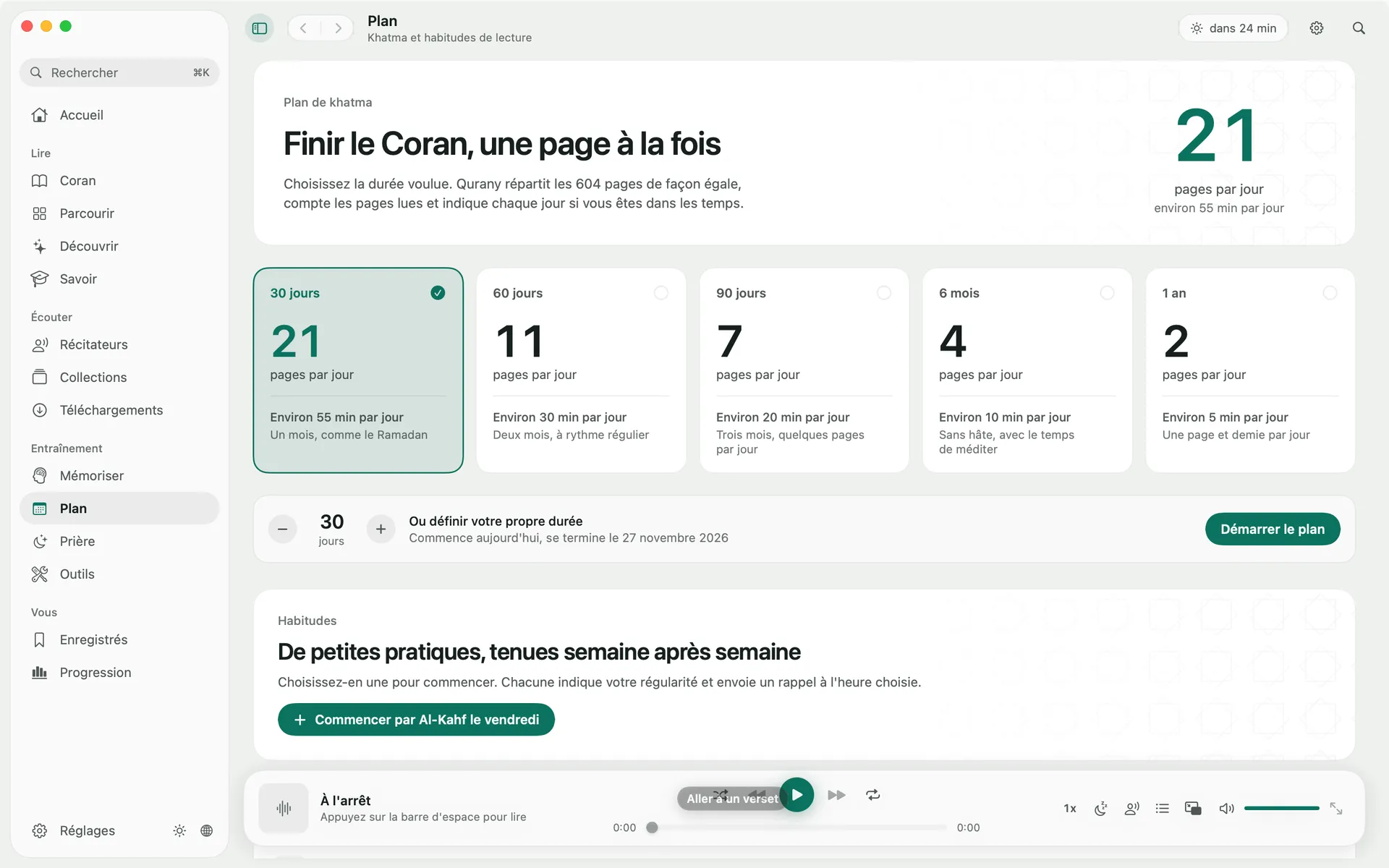Choose the 6 mois plan option
The image size is (1389, 868).
pos(1027,370)
